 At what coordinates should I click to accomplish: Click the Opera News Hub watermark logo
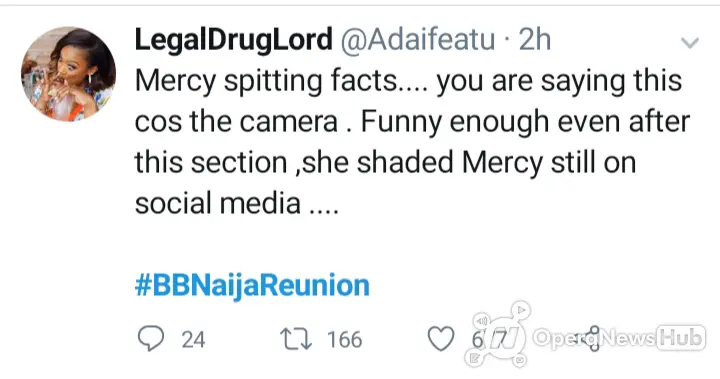[497, 334]
